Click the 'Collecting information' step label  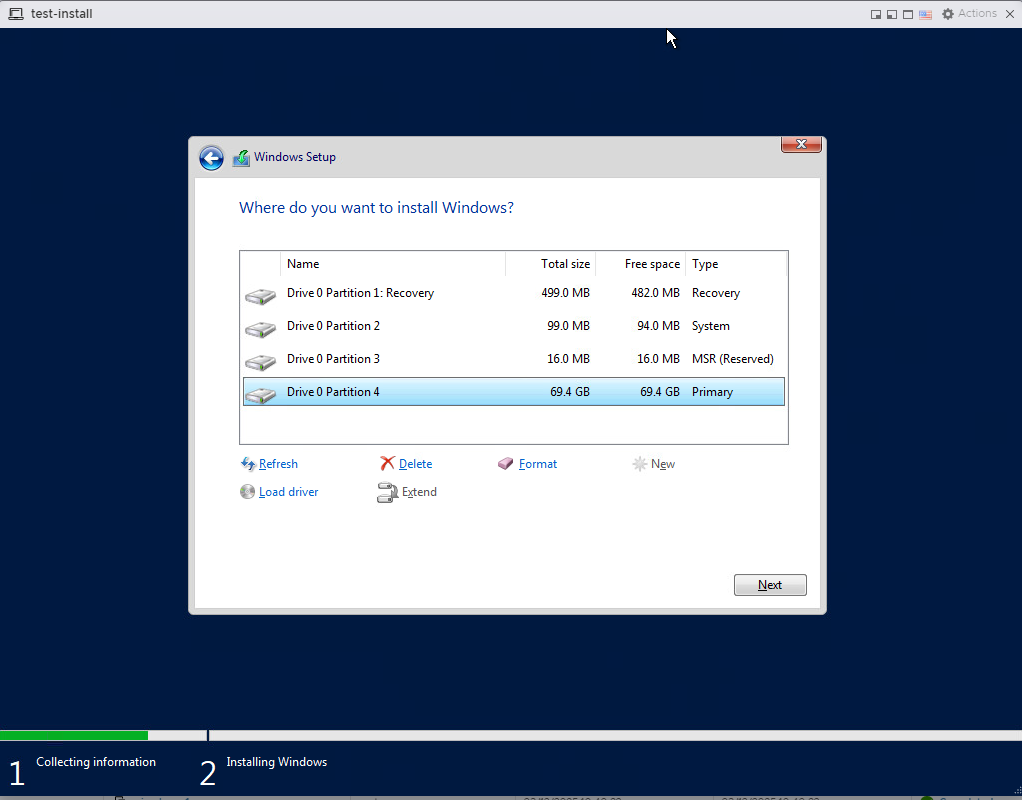pos(96,762)
